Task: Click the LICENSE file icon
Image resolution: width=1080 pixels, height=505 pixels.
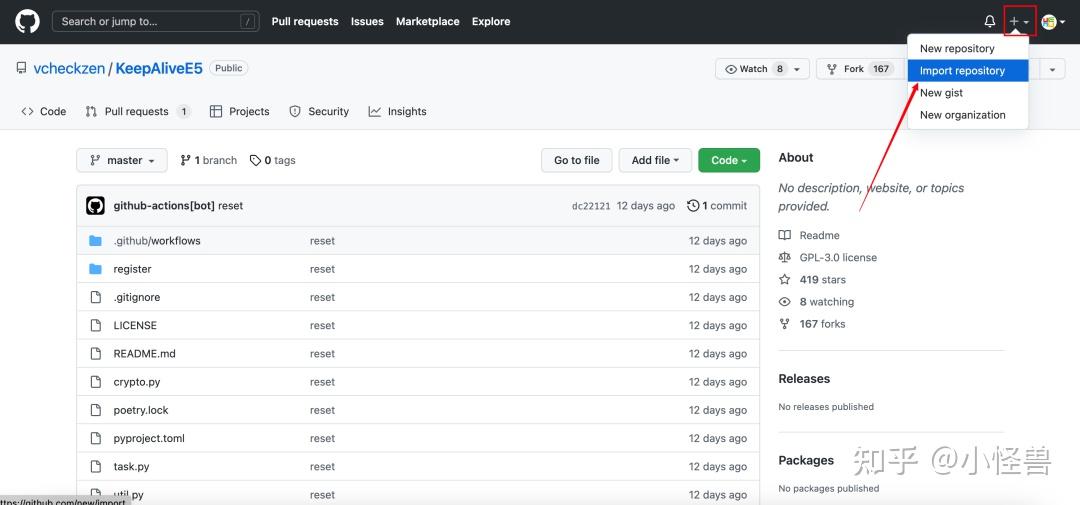Action: (x=96, y=325)
